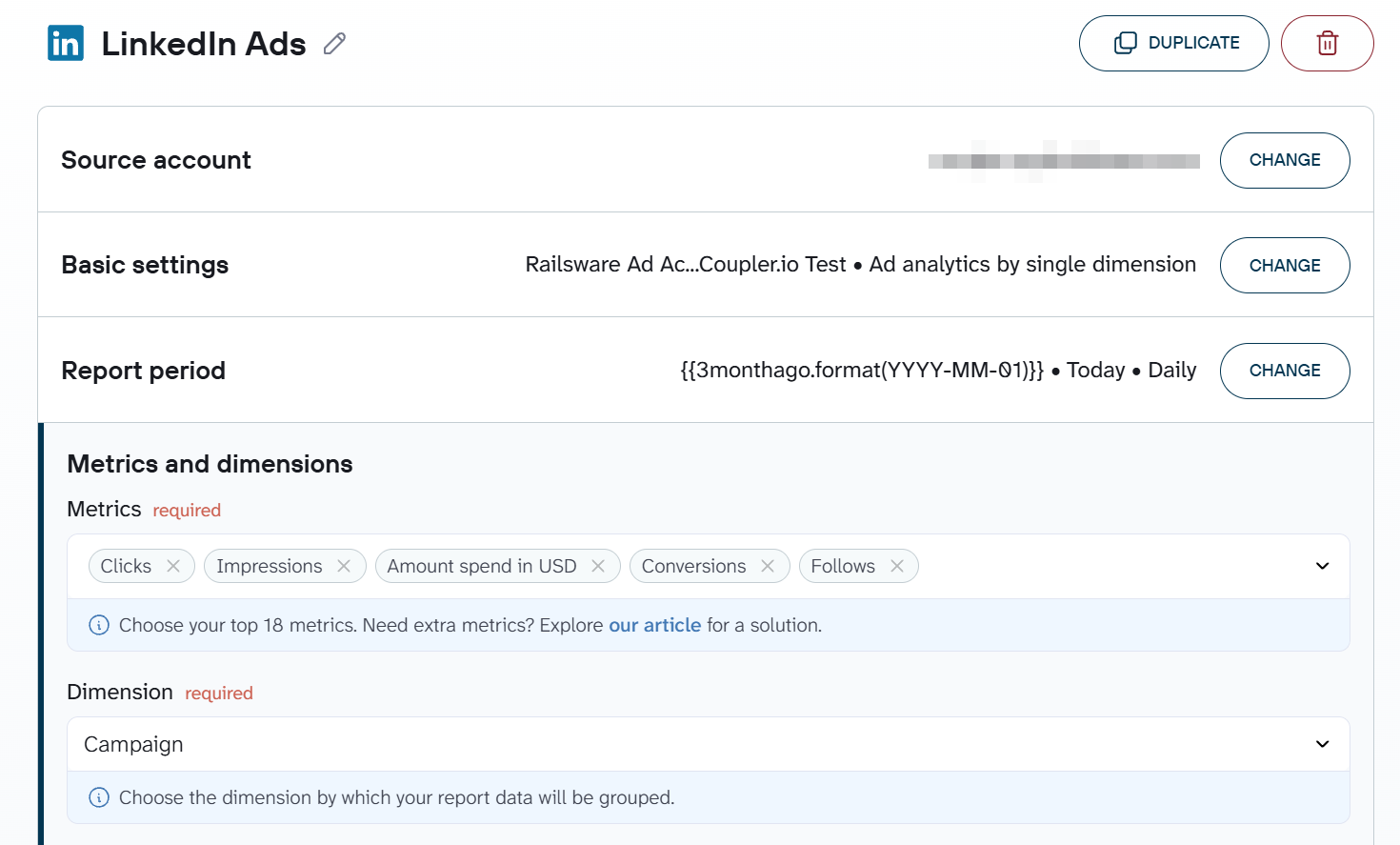Remove the Follows metric chip
Viewport: 1400px width, 845px height.
[x=897, y=566]
